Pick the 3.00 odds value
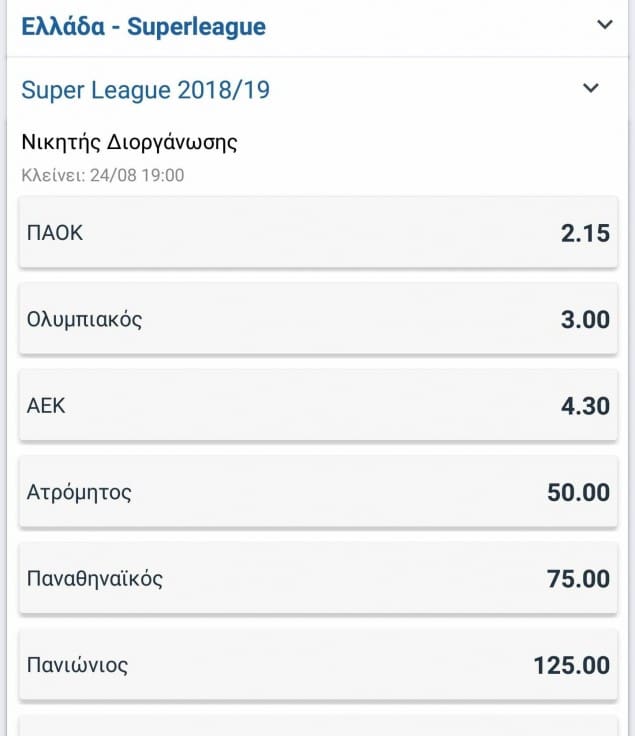 [x=584, y=320]
